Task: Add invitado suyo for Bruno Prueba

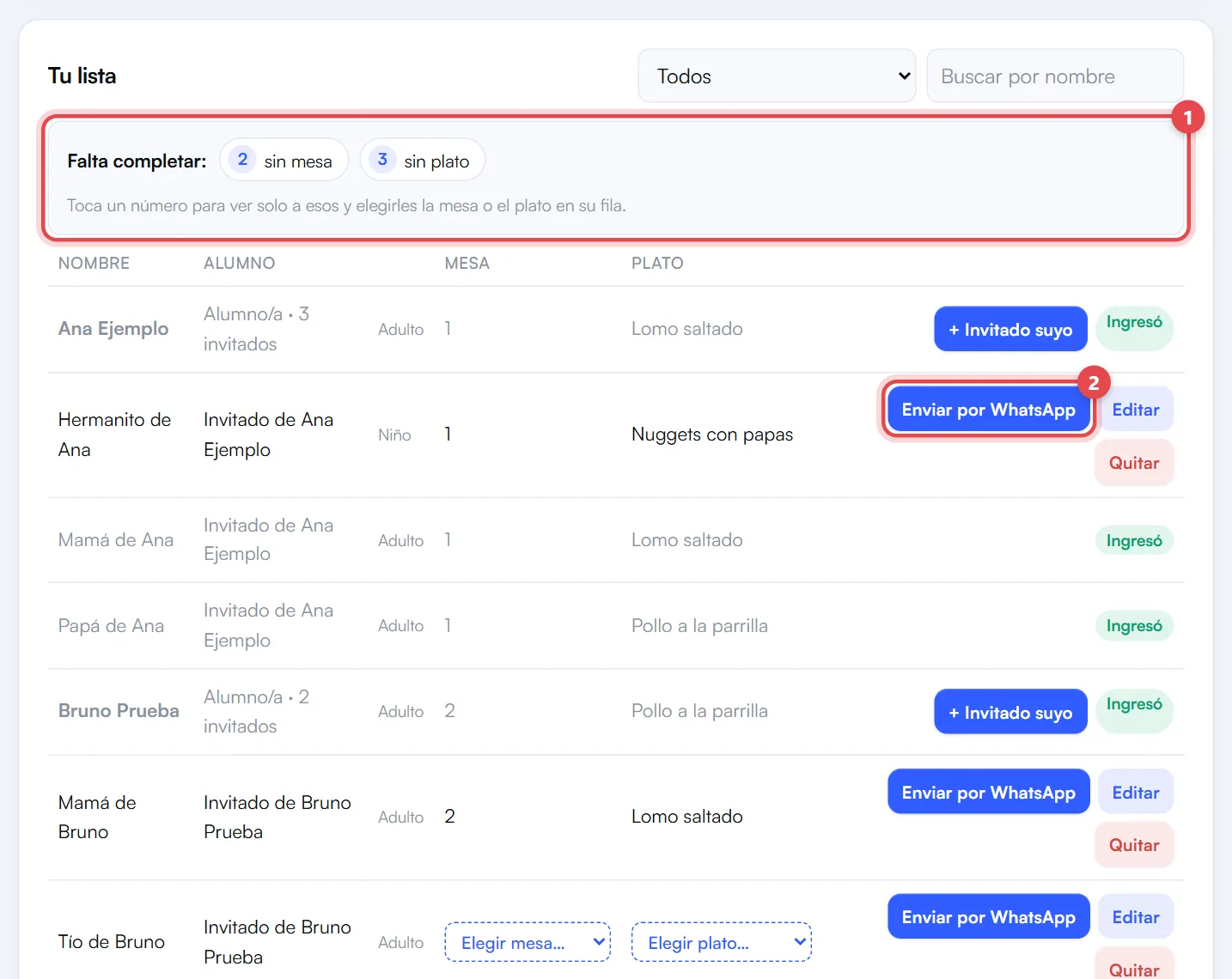Action: 1010,712
